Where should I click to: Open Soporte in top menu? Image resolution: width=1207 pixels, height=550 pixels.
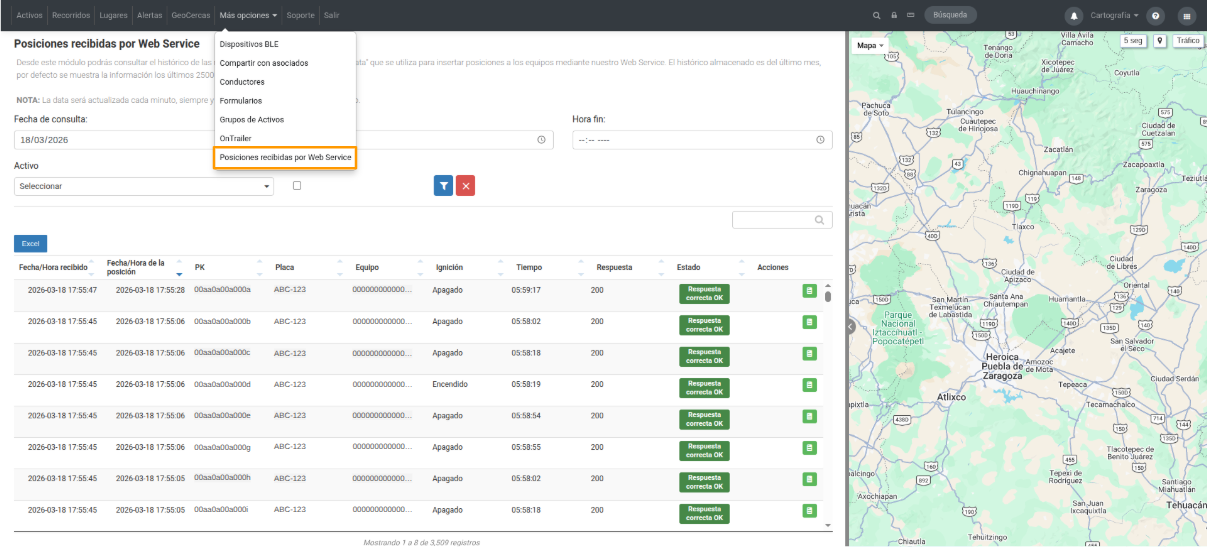click(x=300, y=16)
